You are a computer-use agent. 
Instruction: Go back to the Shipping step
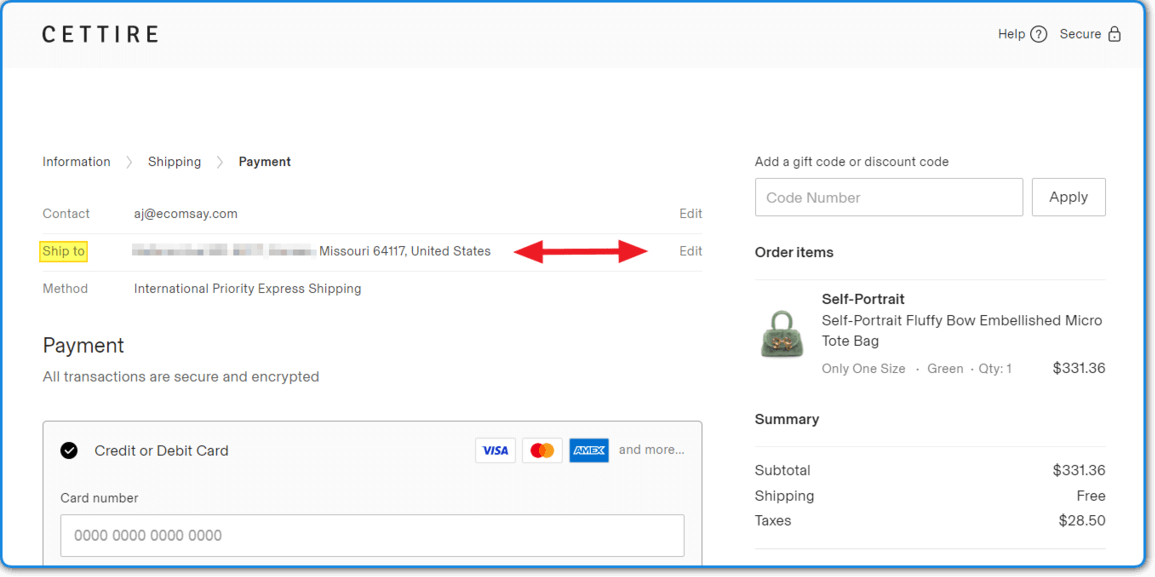click(x=175, y=161)
